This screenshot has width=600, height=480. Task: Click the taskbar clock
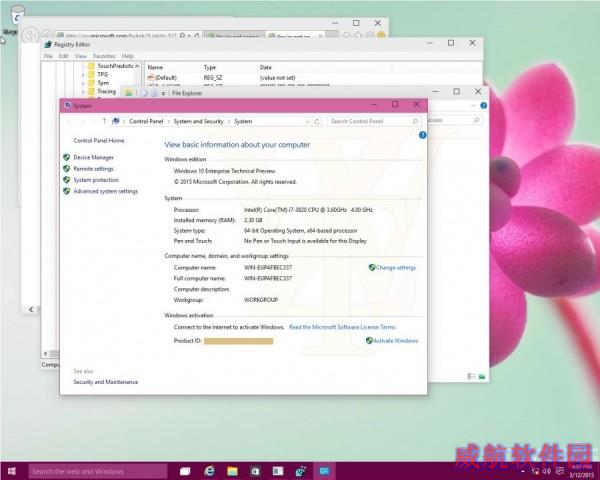(x=582, y=471)
